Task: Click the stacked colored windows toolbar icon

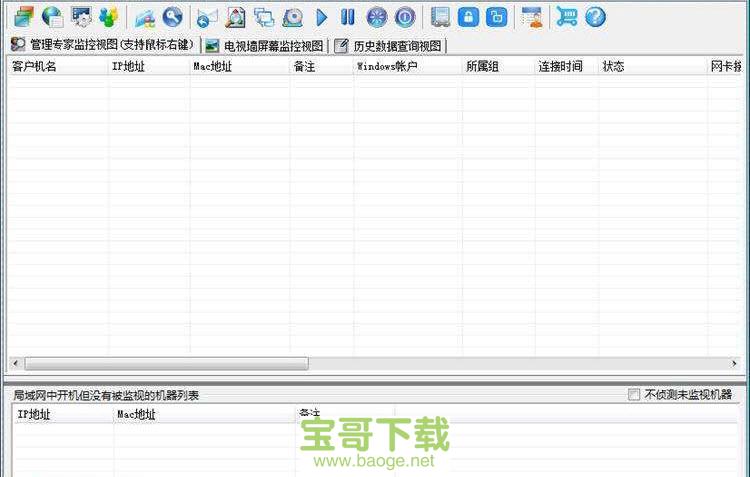Action: (x=24, y=17)
